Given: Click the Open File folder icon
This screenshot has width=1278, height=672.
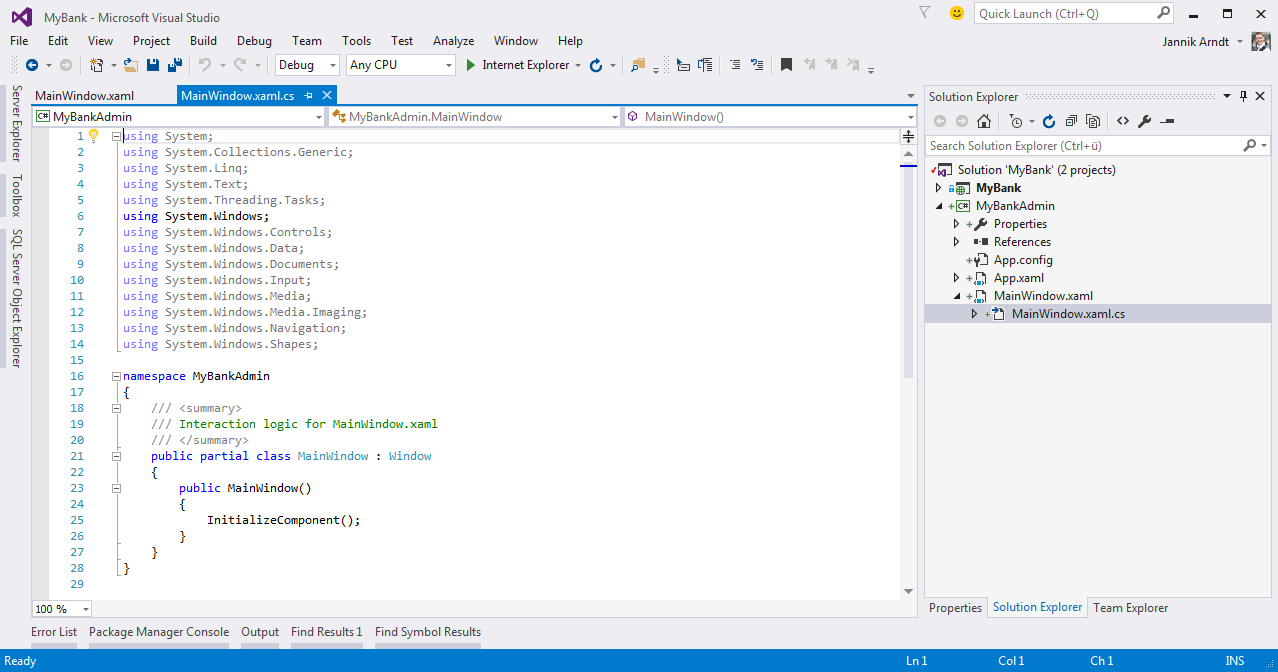Looking at the screenshot, I should pyautogui.click(x=131, y=65).
